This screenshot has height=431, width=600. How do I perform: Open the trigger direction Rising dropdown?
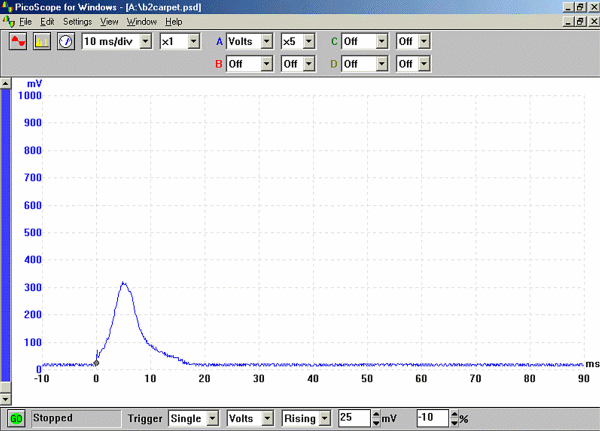click(x=326, y=417)
